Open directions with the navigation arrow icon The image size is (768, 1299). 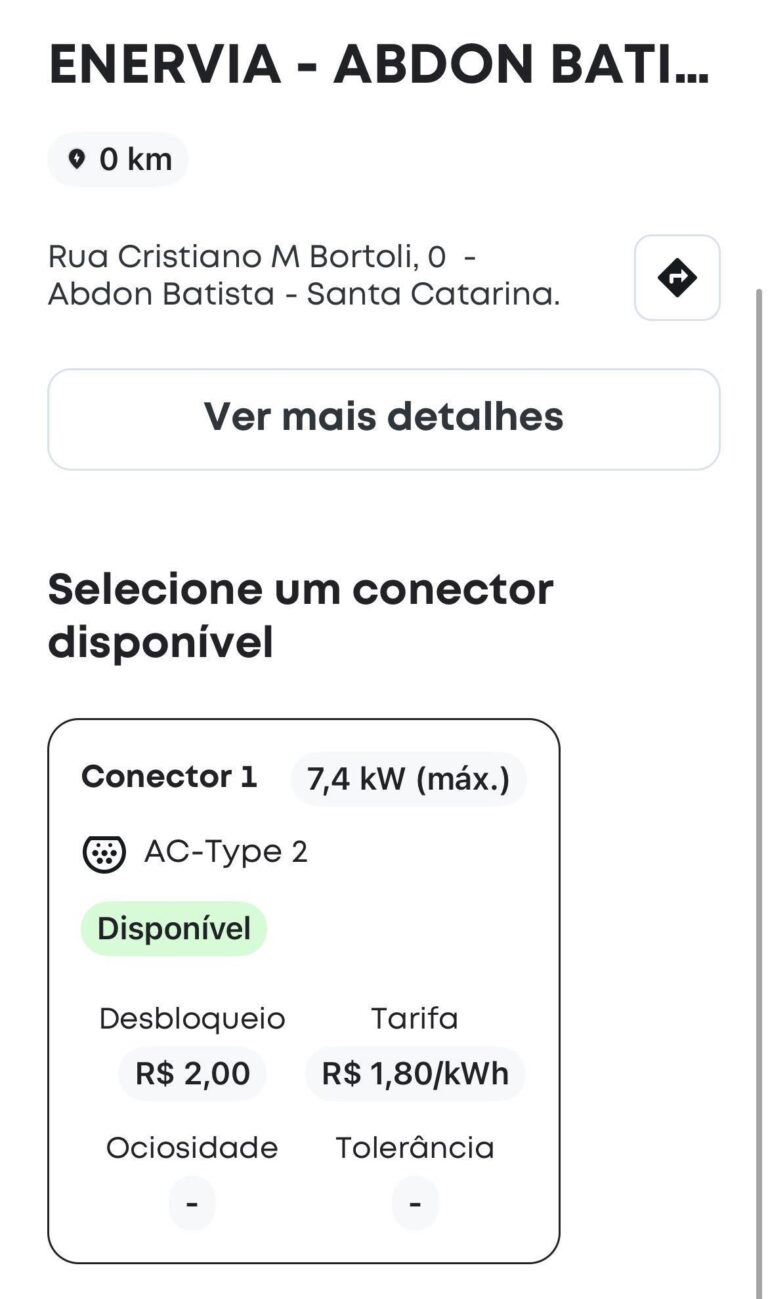point(677,278)
